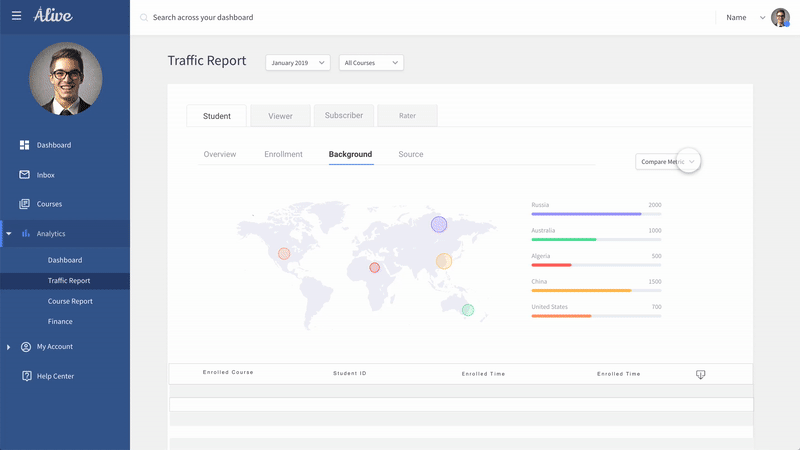Click the Dashboard grid icon in sidebar
The image size is (800, 450).
[24, 145]
